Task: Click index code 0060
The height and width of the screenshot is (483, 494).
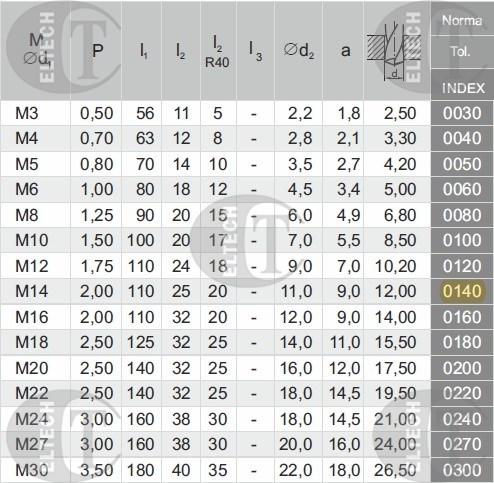Action: (462, 189)
